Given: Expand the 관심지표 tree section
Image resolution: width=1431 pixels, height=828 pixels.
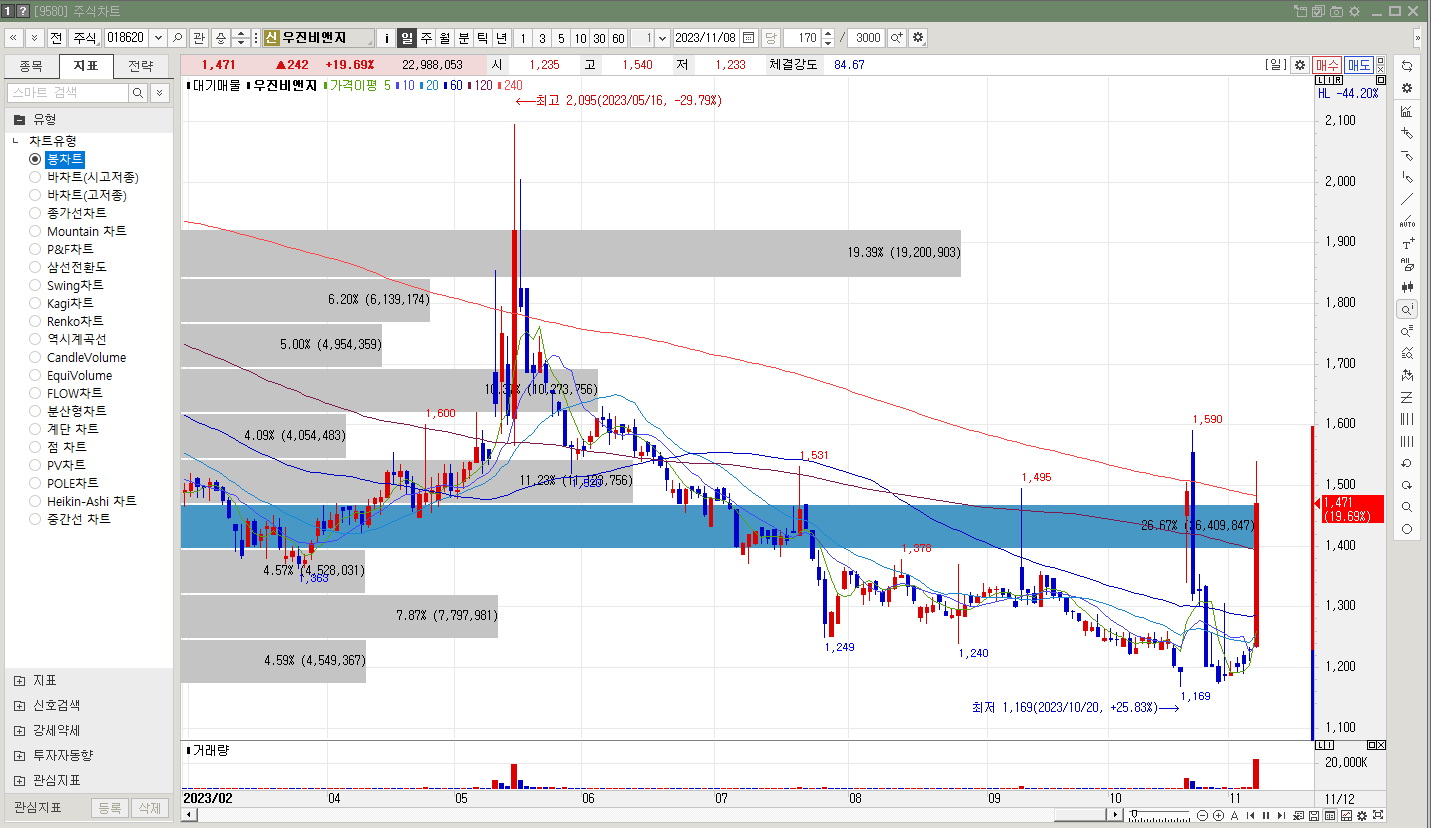Looking at the screenshot, I should click(19, 780).
